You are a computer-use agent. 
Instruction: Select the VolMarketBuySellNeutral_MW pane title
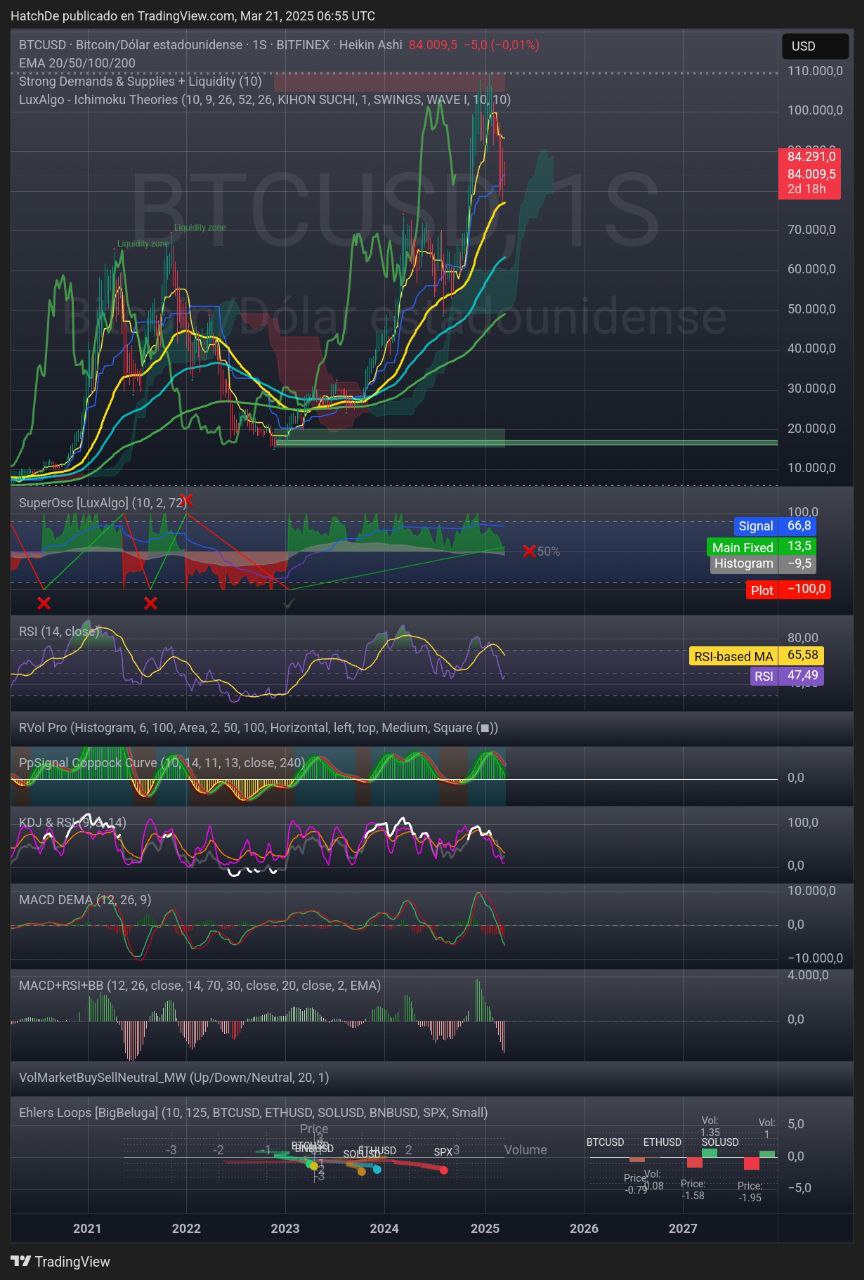click(x=174, y=1077)
